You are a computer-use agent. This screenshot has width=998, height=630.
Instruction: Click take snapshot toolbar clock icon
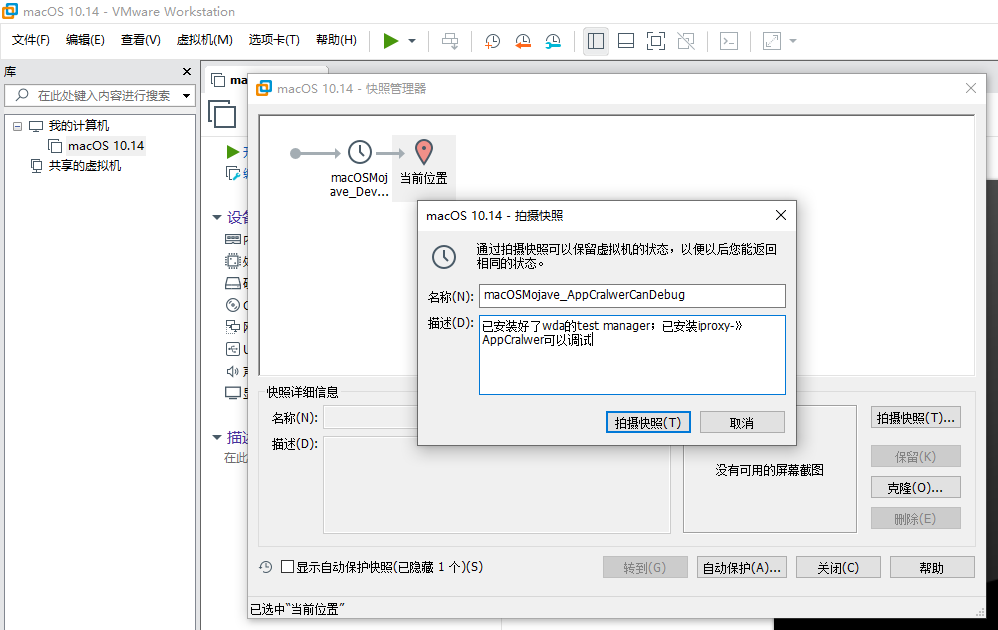[x=492, y=41]
